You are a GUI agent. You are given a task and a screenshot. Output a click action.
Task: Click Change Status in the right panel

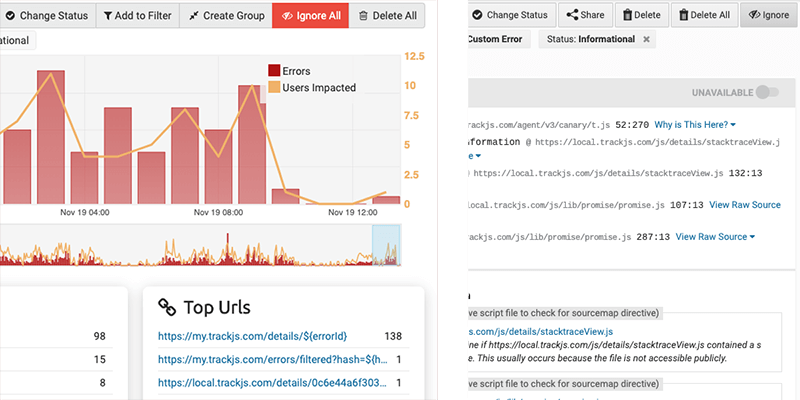pyautogui.click(x=512, y=15)
